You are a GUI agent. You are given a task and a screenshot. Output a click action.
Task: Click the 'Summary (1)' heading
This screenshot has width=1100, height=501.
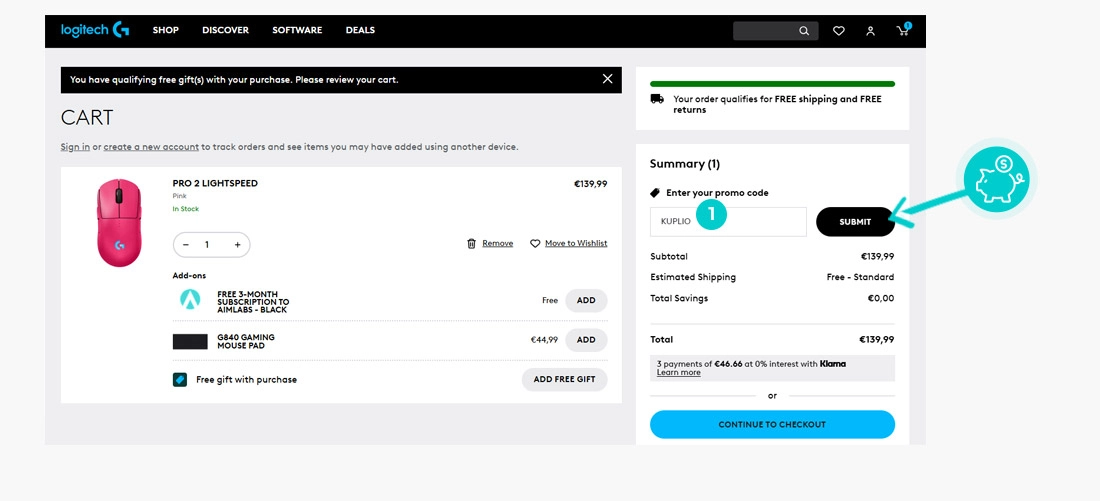[x=685, y=164]
